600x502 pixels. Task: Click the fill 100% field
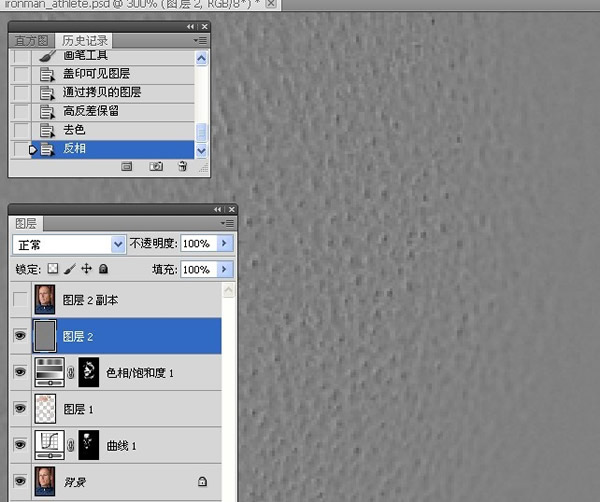(199, 269)
